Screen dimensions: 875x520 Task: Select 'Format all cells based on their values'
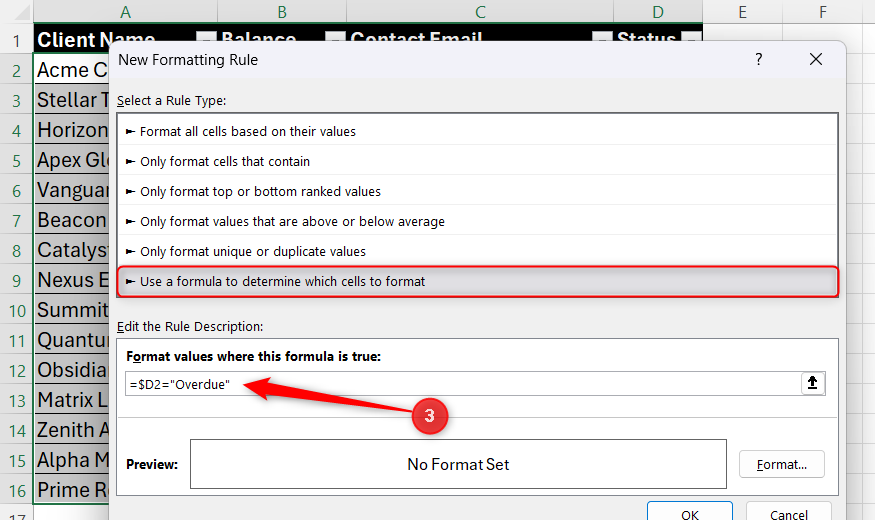[x=478, y=131]
